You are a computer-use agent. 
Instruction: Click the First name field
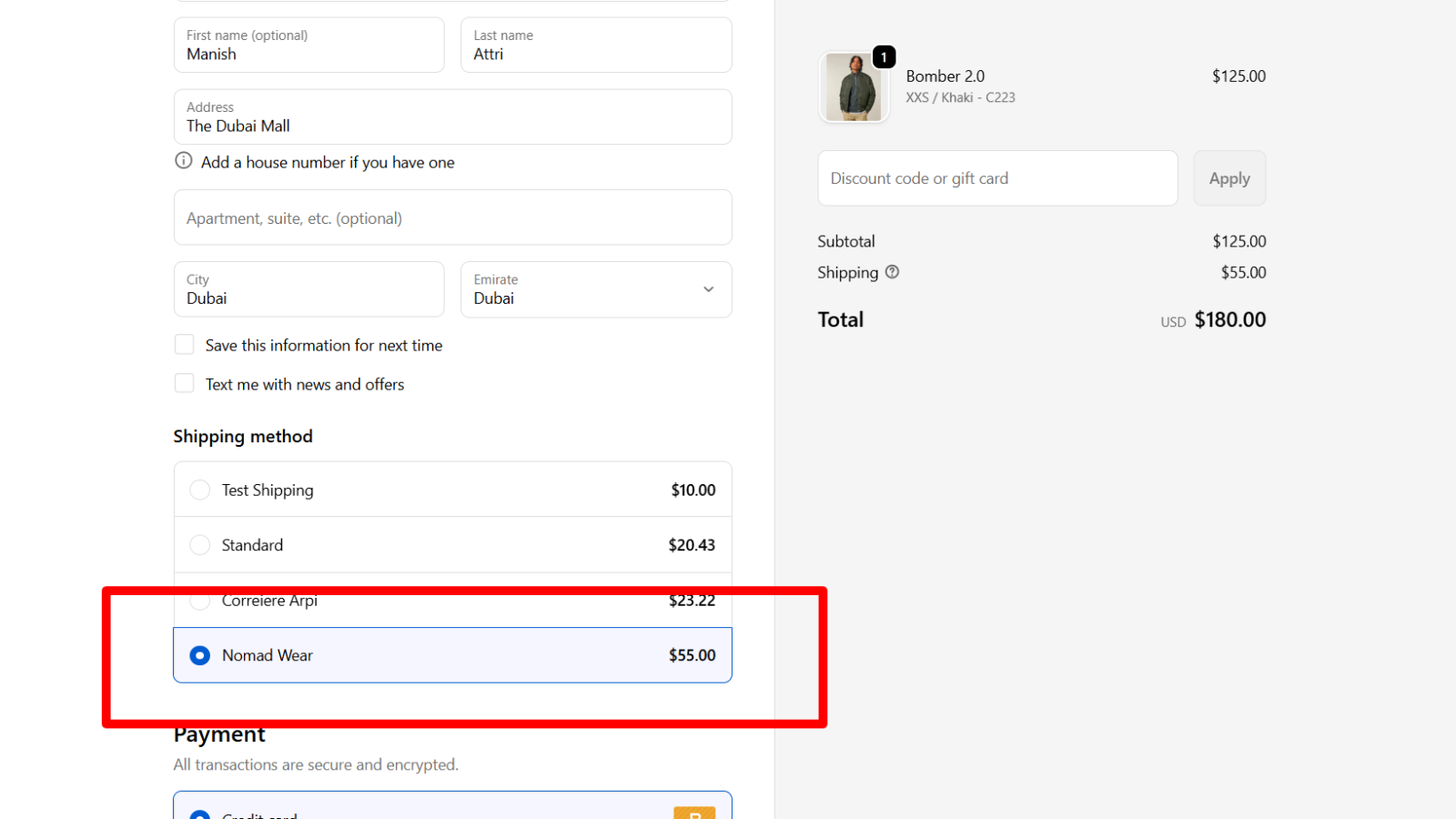(x=308, y=45)
